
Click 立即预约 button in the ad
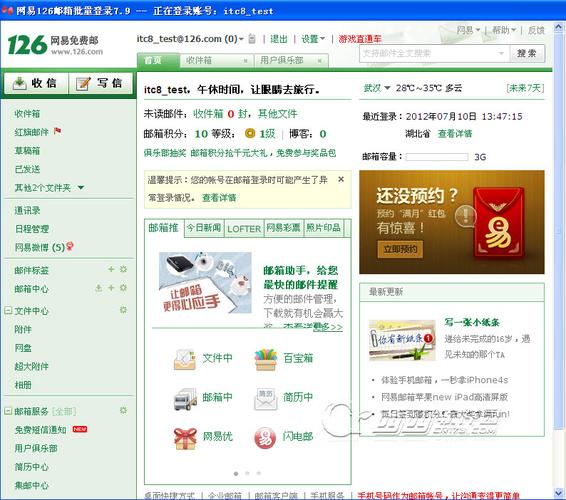coord(400,249)
